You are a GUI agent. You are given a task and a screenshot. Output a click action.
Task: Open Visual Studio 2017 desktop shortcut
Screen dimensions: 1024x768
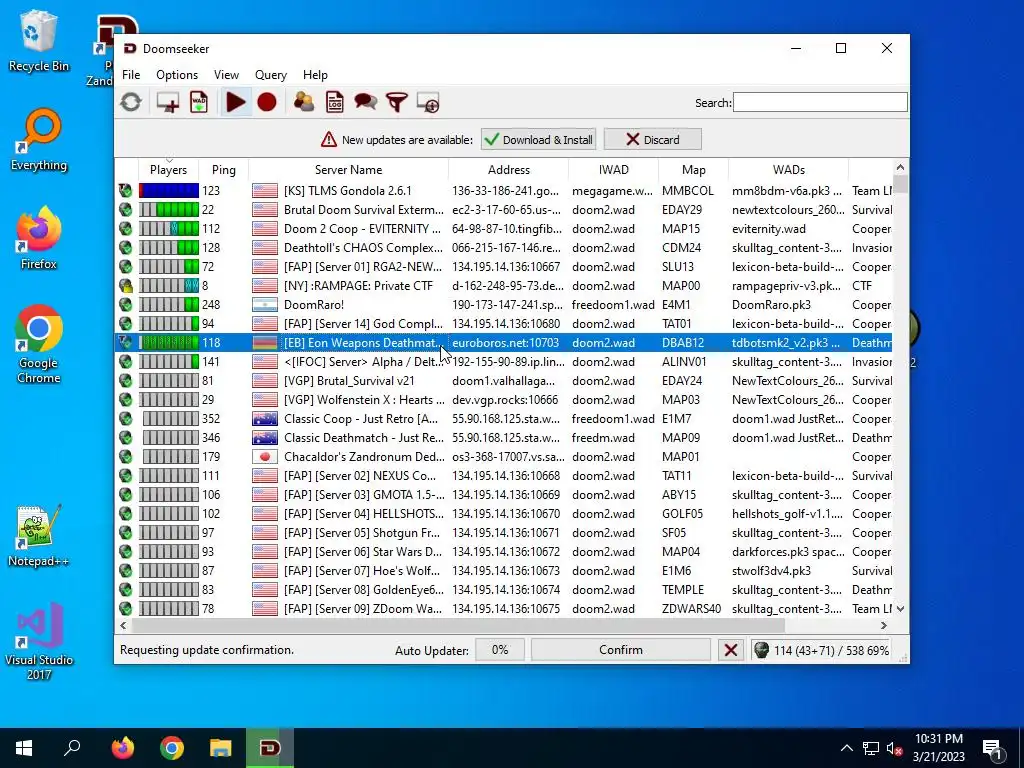pyautogui.click(x=39, y=641)
